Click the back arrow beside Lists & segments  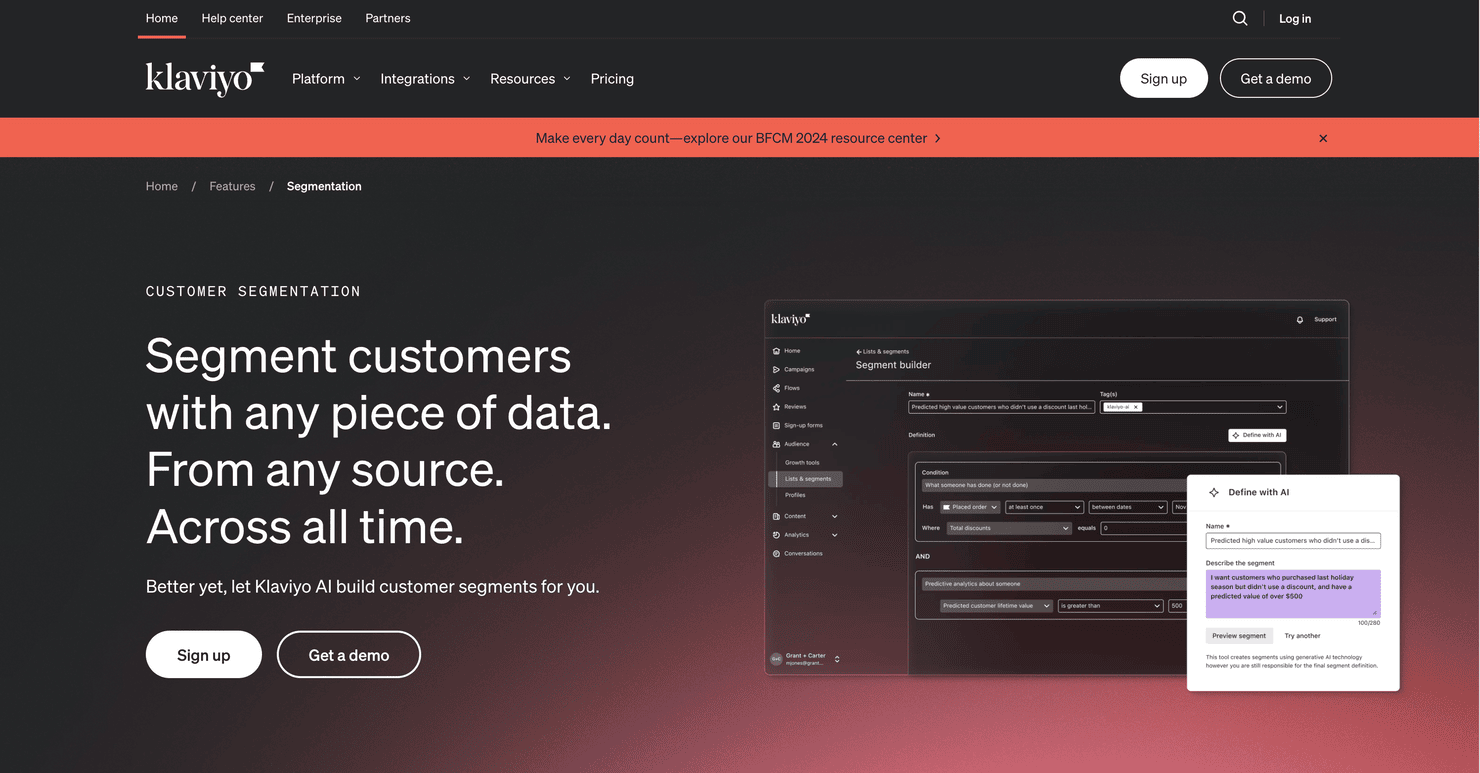tap(859, 352)
